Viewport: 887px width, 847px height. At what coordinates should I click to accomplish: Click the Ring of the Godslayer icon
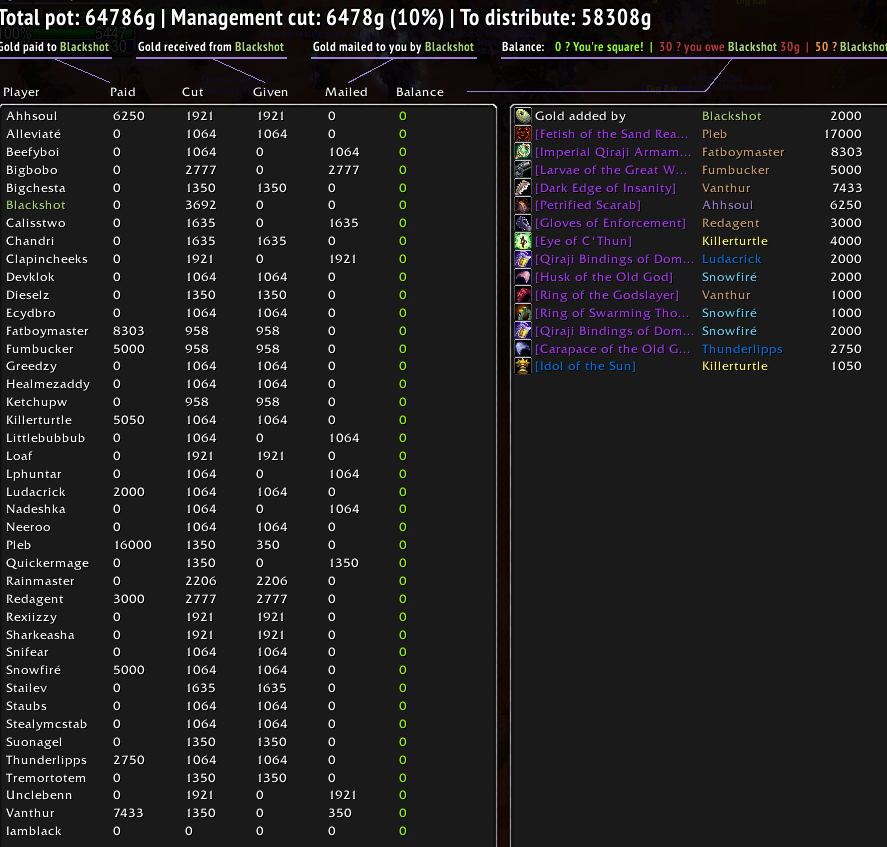(523, 295)
